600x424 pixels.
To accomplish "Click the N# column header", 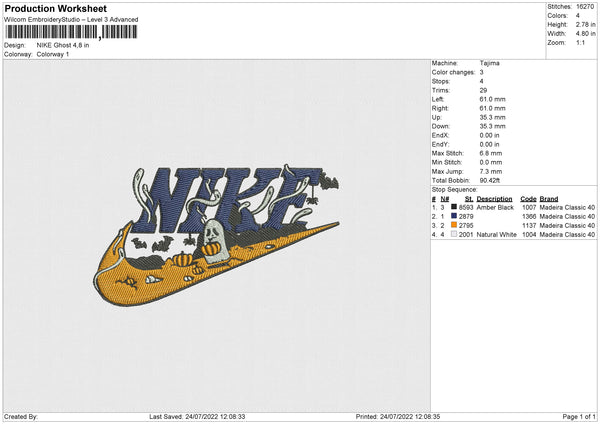I will 445,199.
